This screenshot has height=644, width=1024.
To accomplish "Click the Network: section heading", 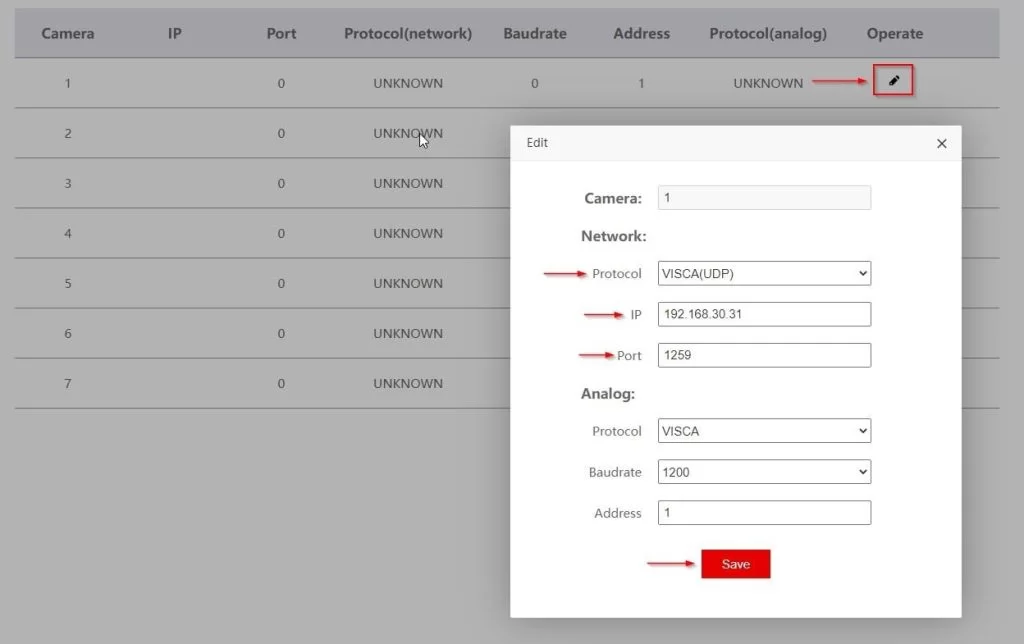I will pos(613,236).
